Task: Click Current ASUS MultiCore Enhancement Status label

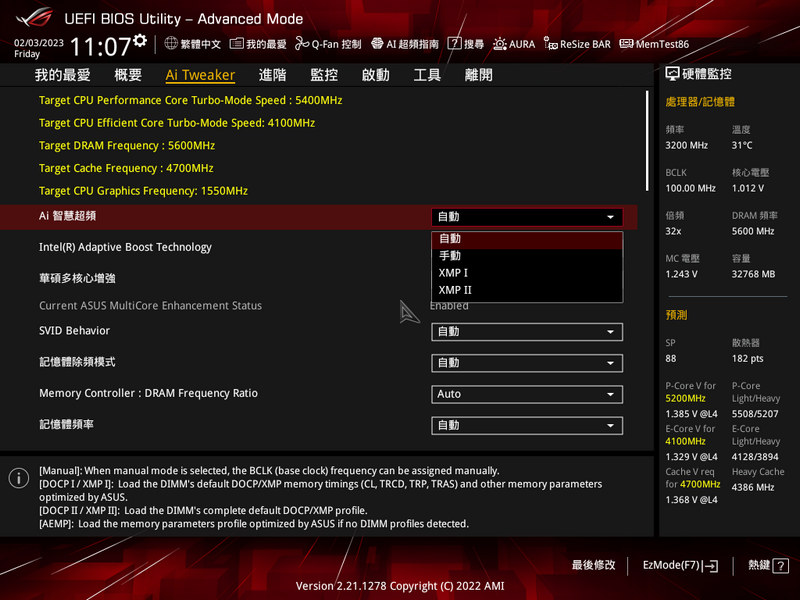Action: (151, 306)
